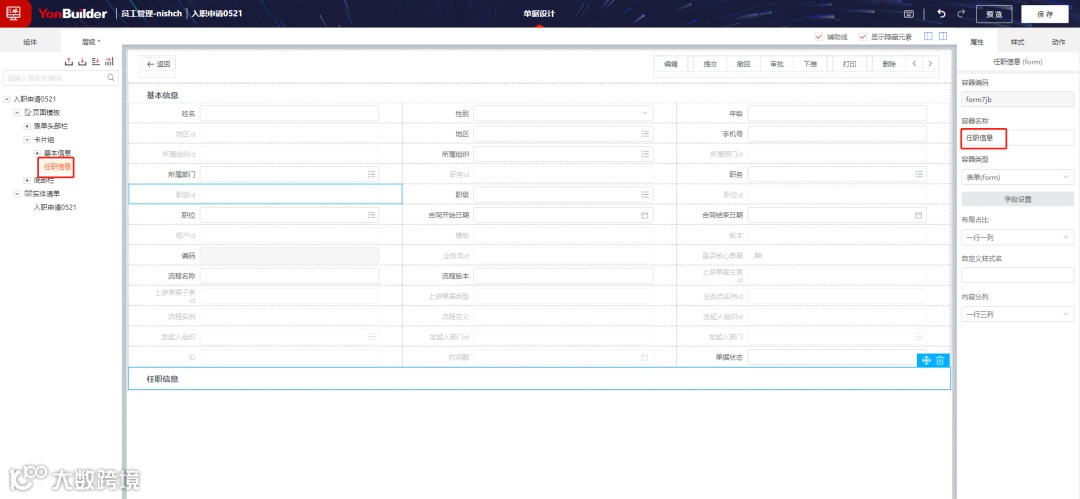This screenshot has width=1080, height=499.
Task: Open calendar icon of 合同结束日期
Action: [918, 215]
